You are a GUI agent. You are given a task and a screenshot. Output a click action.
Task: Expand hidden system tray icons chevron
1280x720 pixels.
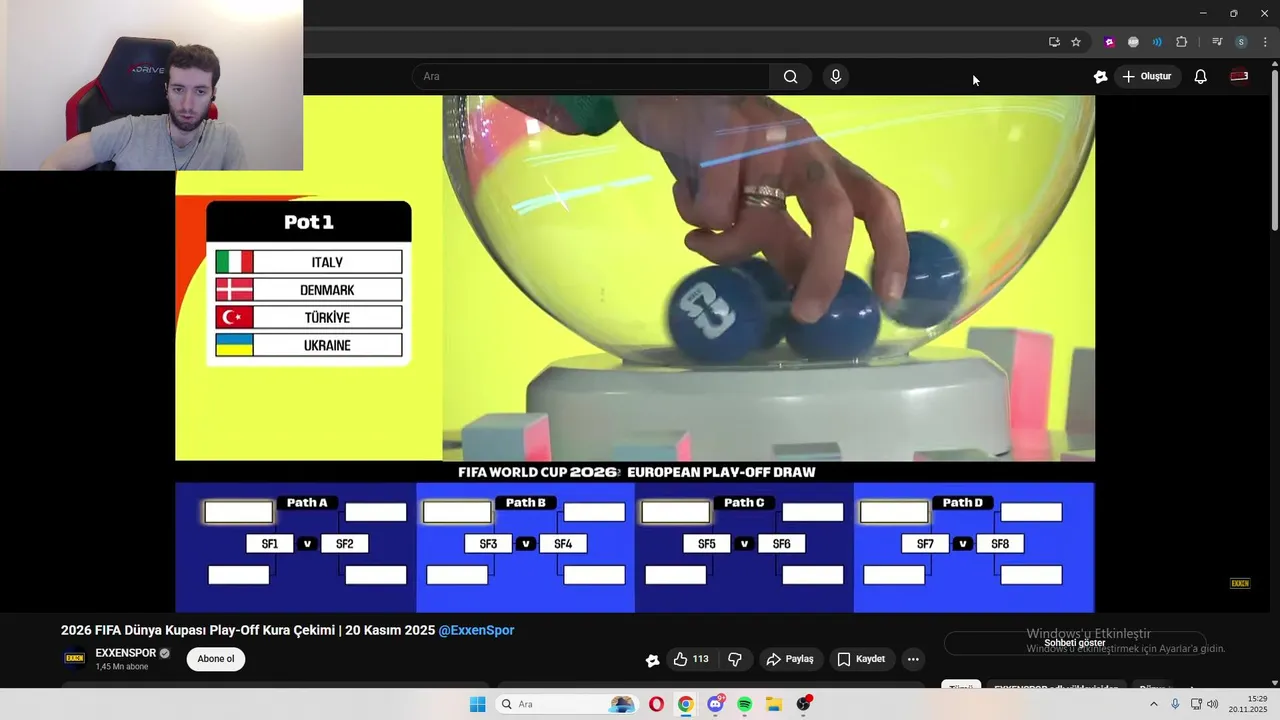coord(1154,704)
